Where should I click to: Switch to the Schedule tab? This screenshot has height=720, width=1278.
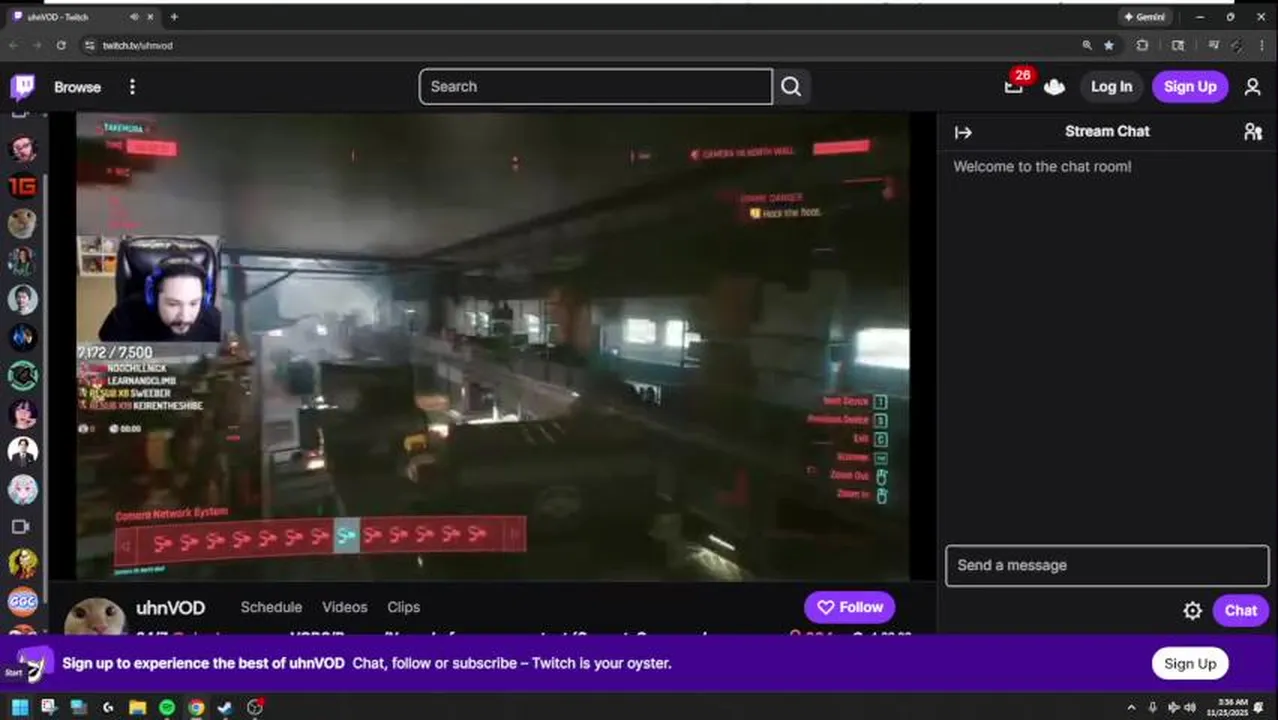tap(271, 607)
